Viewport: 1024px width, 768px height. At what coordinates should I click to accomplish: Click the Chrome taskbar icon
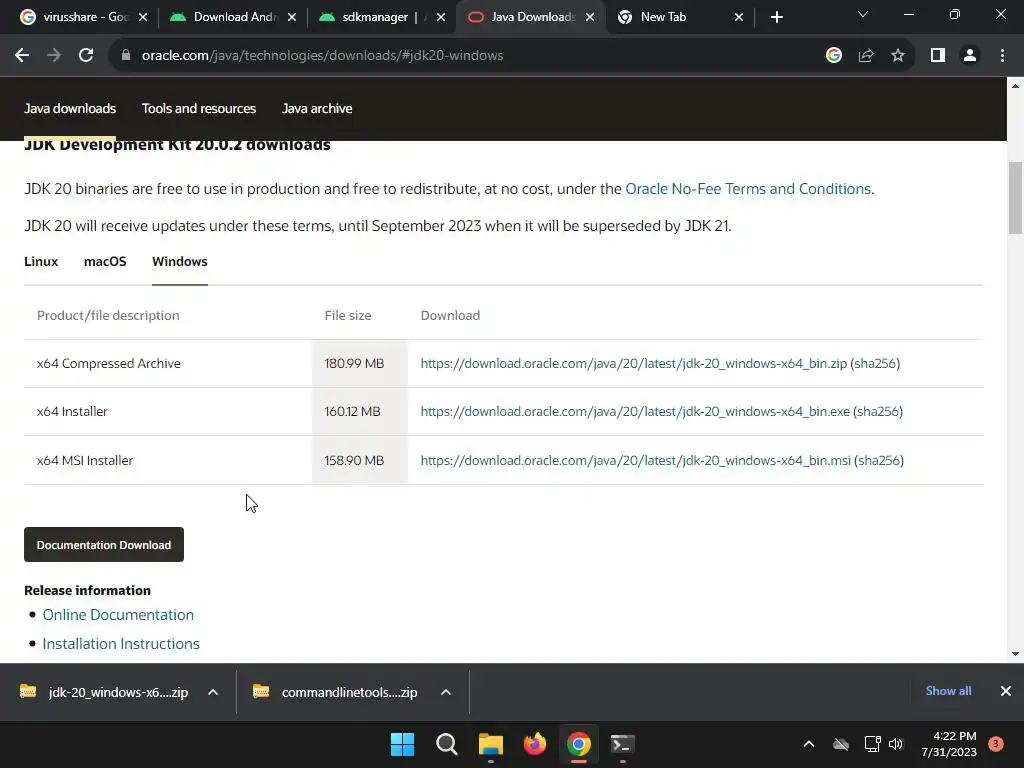(579, 744)
